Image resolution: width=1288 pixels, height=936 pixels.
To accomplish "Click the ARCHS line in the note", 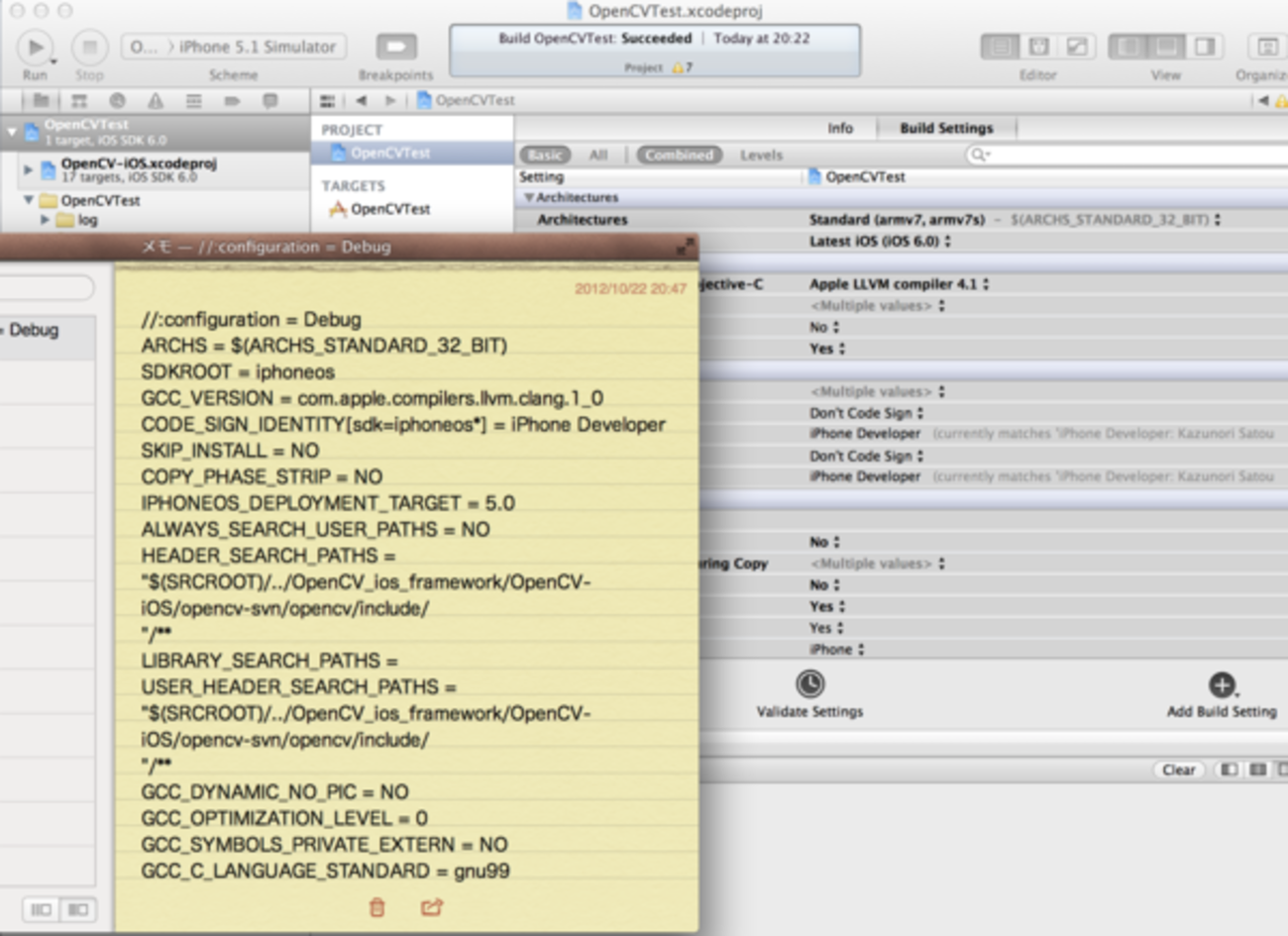I will point(324,346).
